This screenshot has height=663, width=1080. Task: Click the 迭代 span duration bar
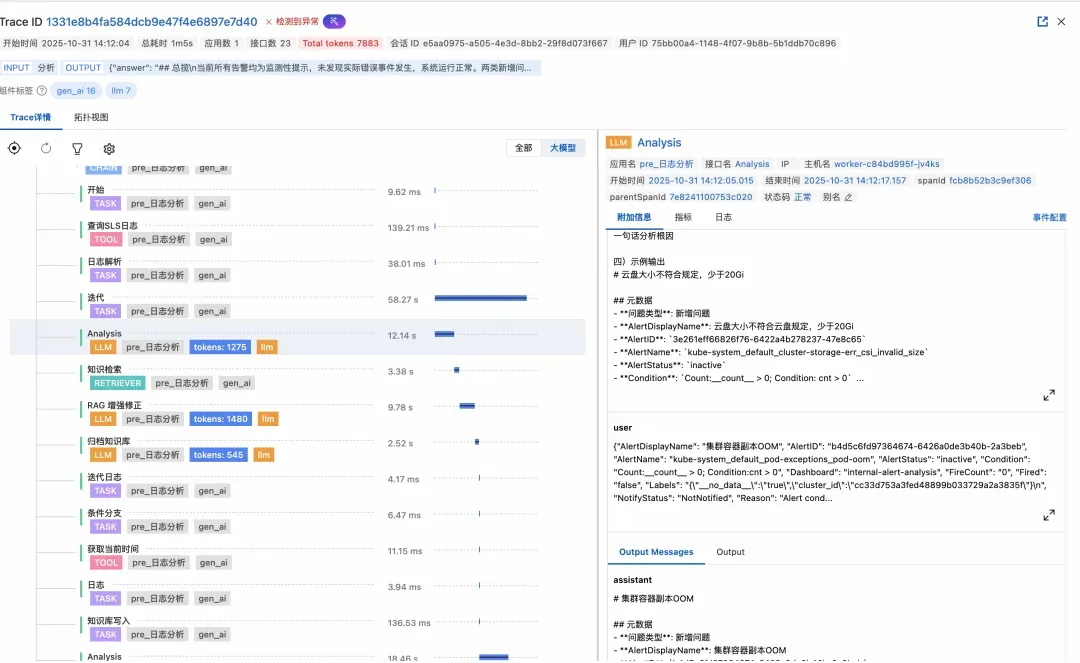coord(481,298)
